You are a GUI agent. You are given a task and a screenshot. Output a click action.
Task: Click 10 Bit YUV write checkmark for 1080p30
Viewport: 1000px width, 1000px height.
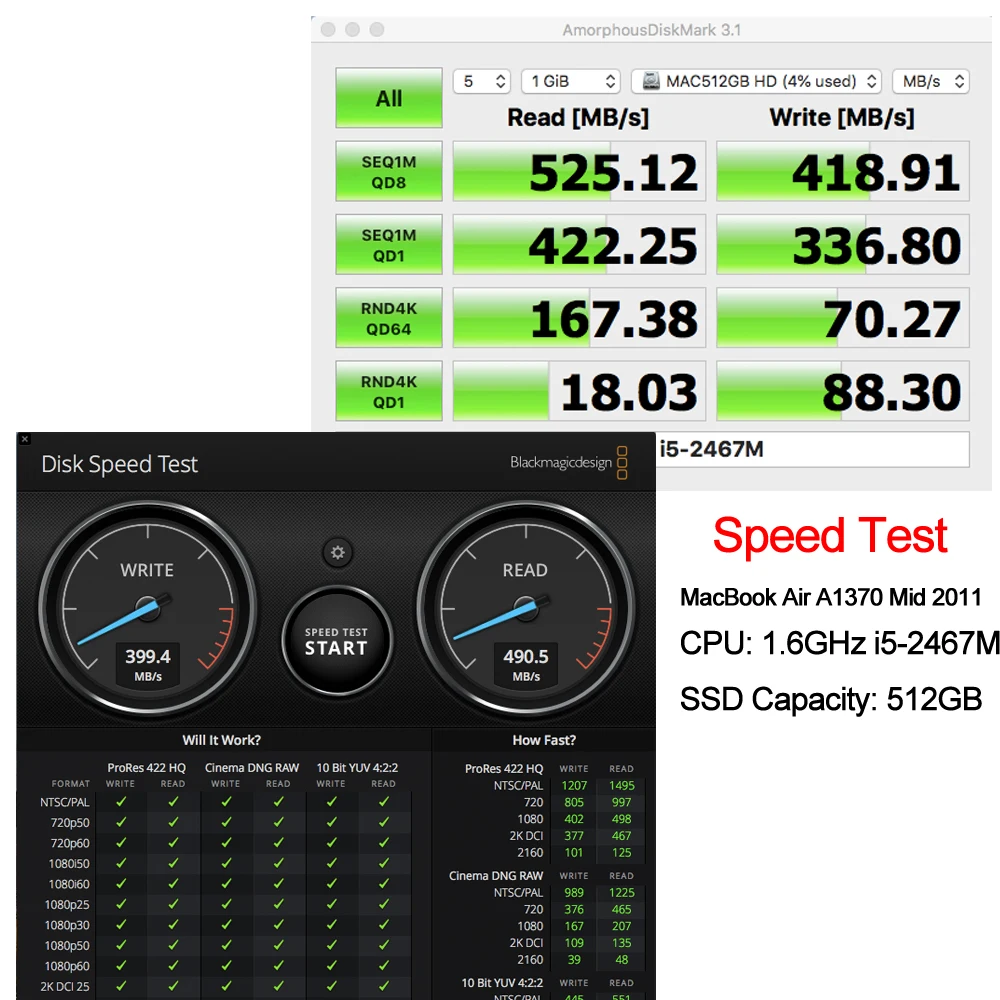point(331,925)
